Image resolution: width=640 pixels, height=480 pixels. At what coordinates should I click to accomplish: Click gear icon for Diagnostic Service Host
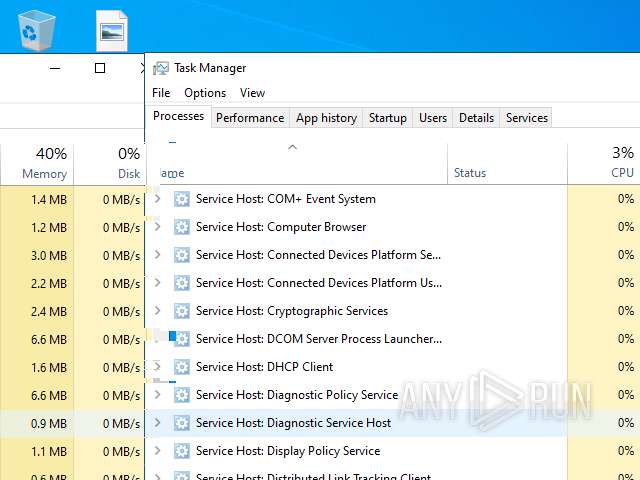tap(182, 423)
